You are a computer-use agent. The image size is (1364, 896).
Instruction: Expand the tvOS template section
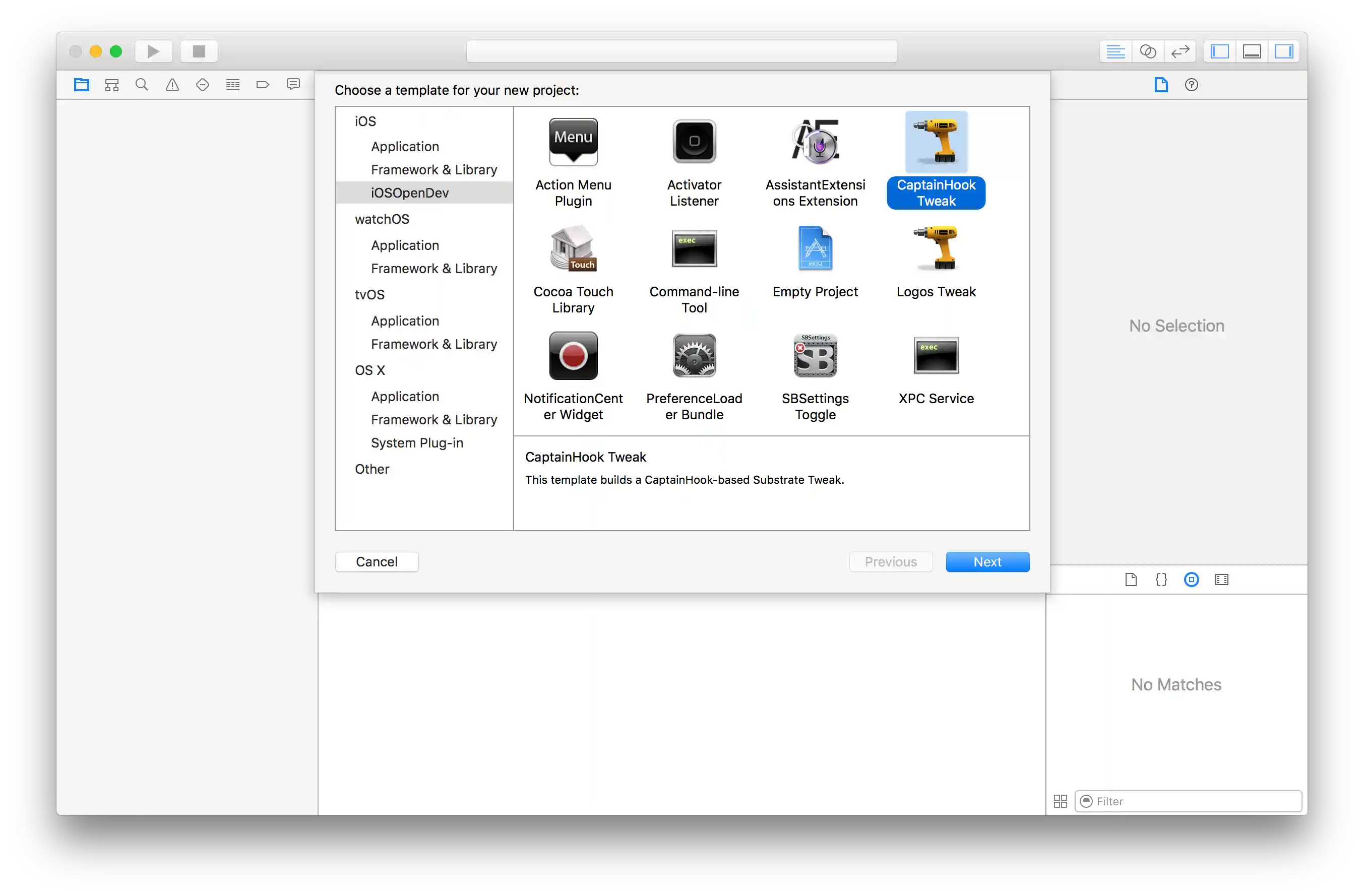[369, 294]
